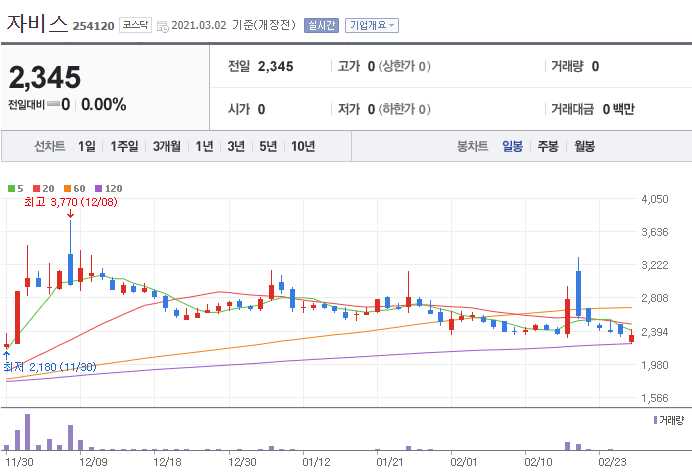Click the purple 120-day moving average swatch
This screenshot has height=473, width=692.
[99, 188]
